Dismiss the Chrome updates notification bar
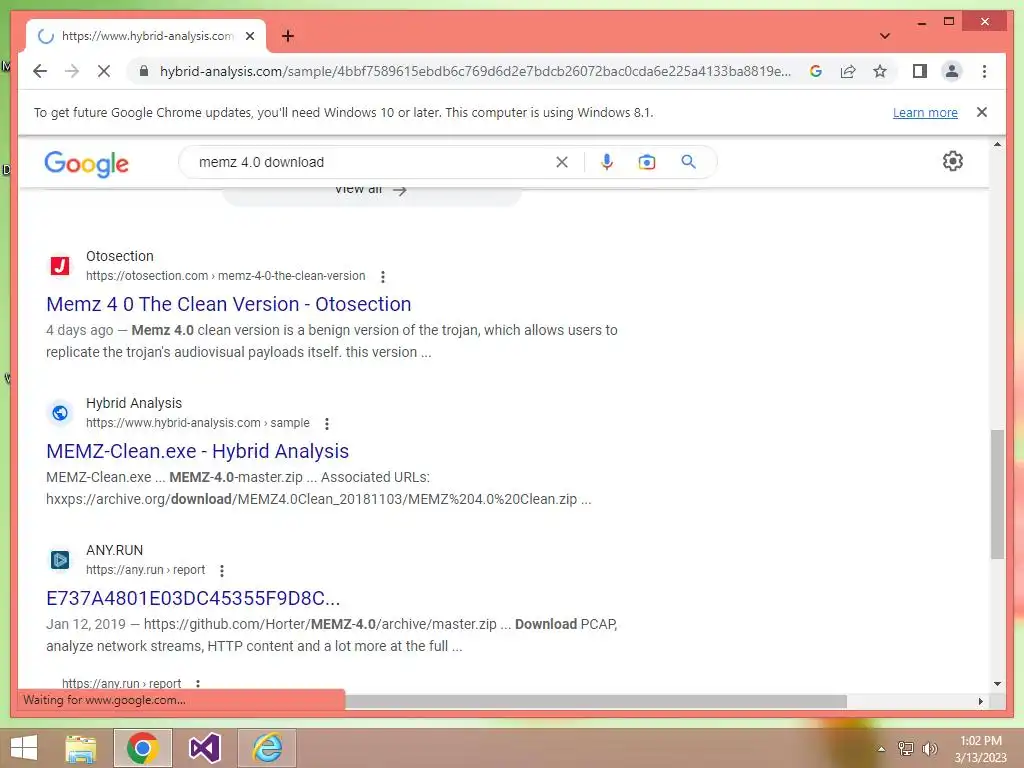The width and height of the screenshot is (1024, 768). pos(982,112)
